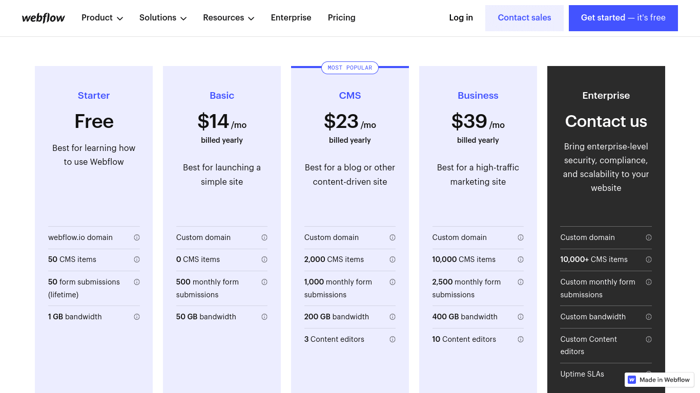This screenshot has width=700, height=393.
Task: Click 'Best for a high-traffic marketing site'
Action: [x=478, y=175]
